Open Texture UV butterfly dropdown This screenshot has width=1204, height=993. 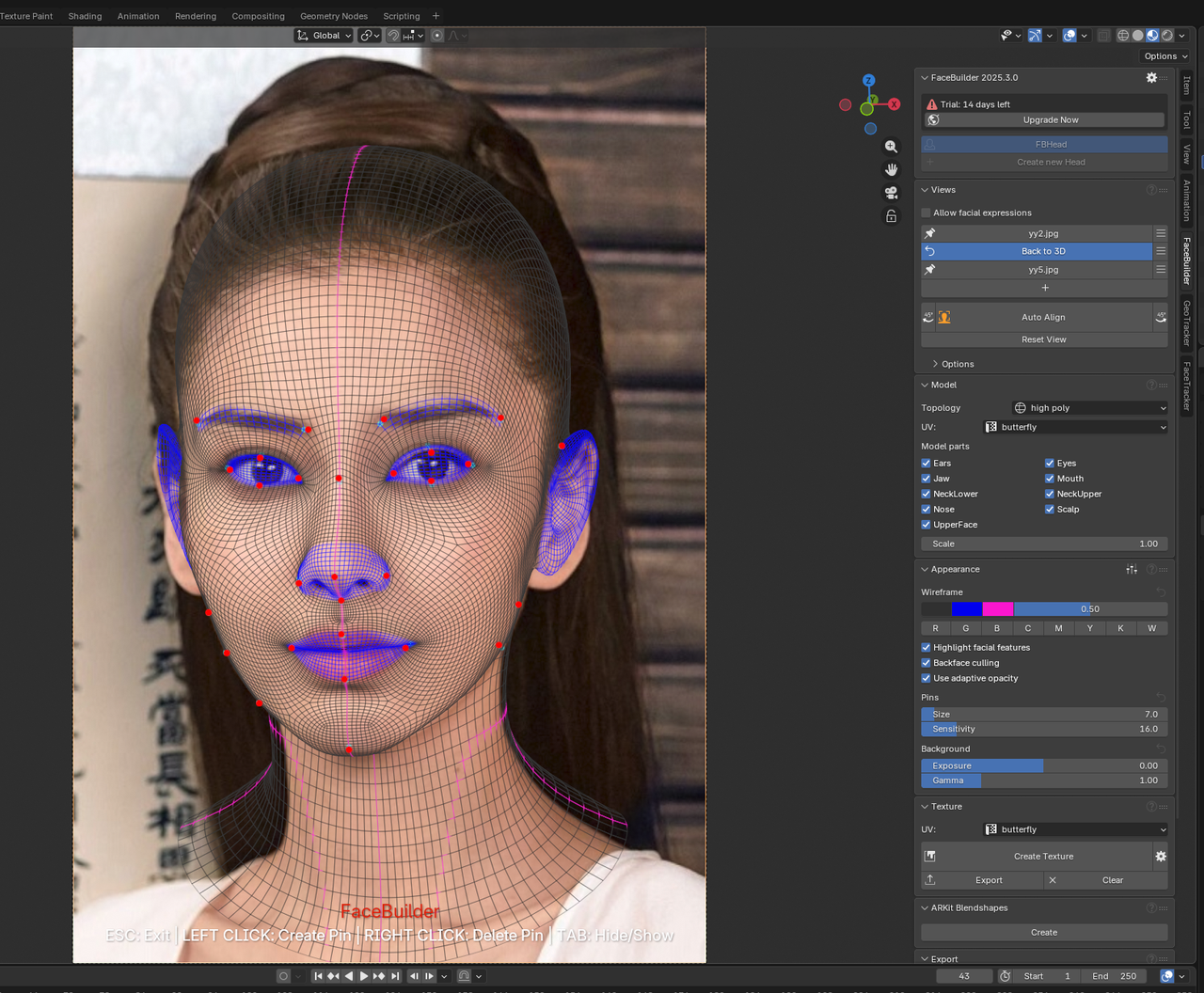tap(1075, 829)
